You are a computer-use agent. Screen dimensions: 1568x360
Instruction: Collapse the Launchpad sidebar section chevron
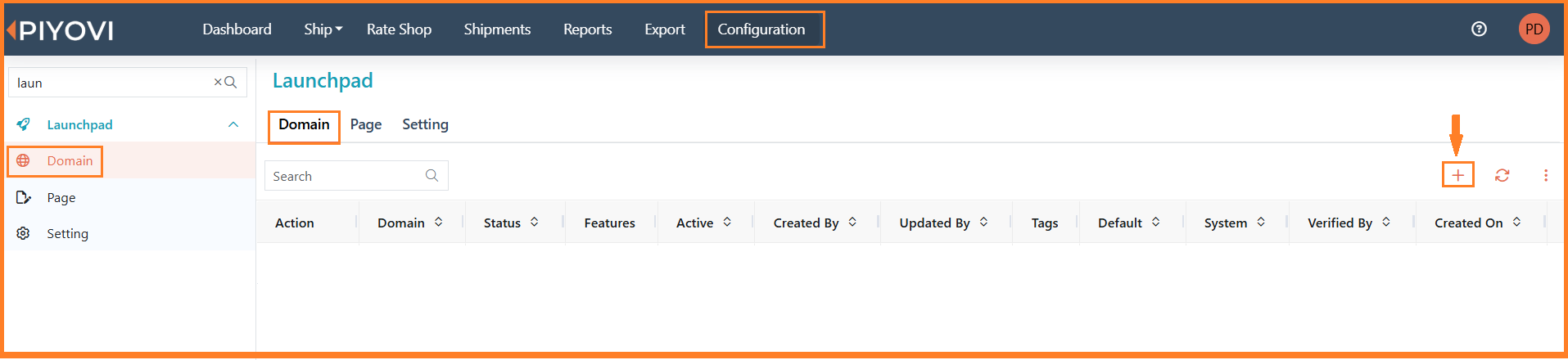(233, 124)
